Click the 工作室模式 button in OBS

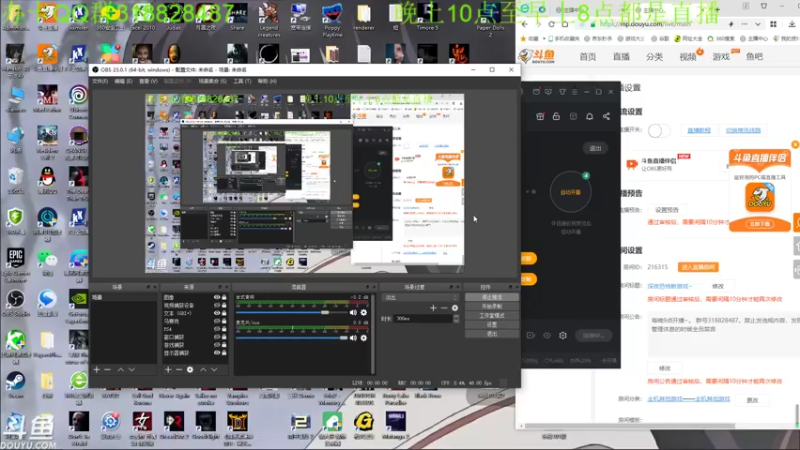pos(492,315)
